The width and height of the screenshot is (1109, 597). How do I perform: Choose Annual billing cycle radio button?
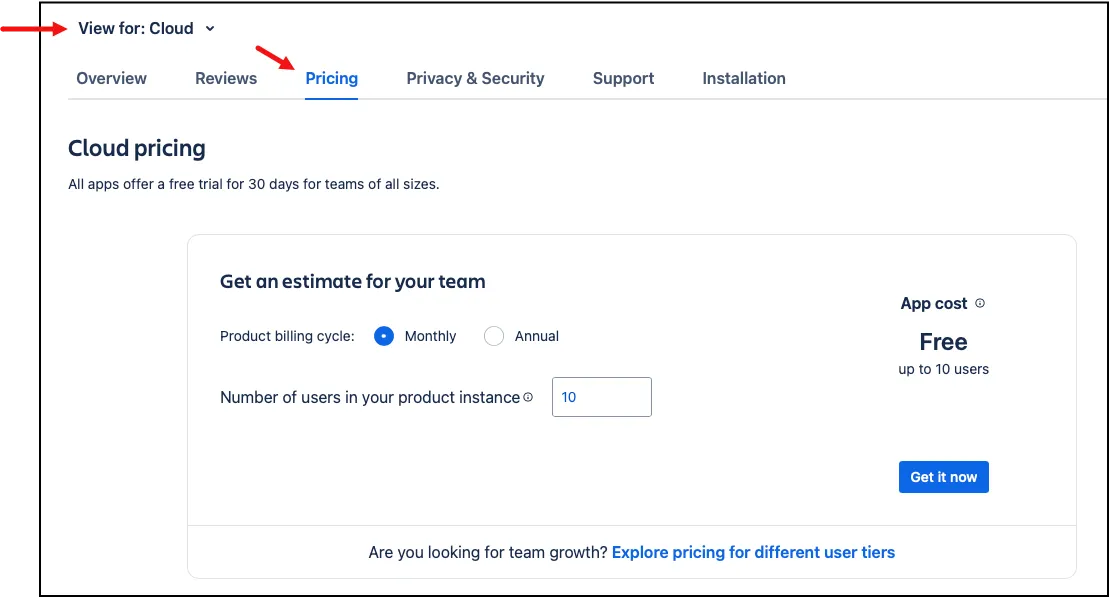494,336
